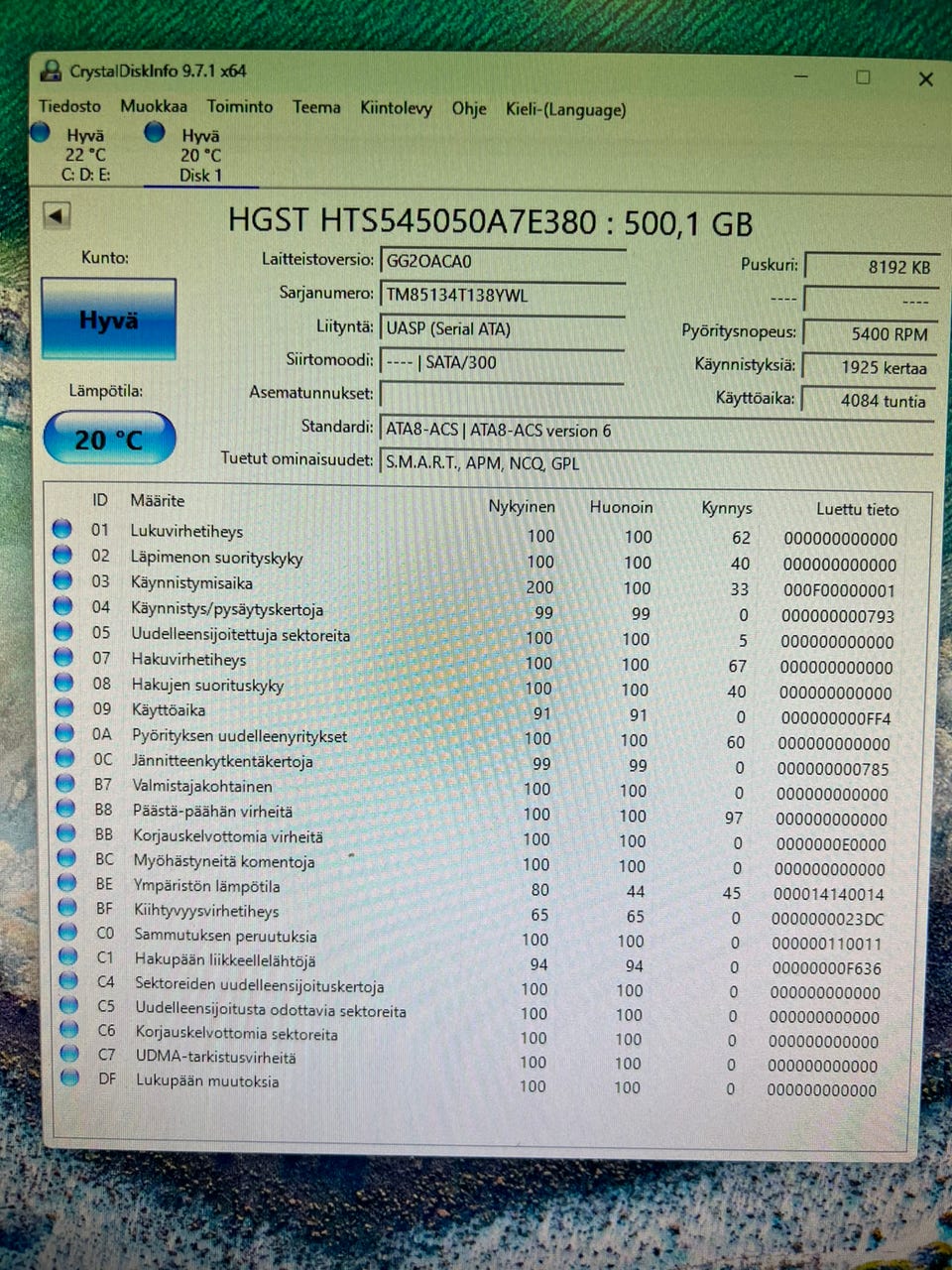Click the status icon for UDMA-tarkistusvirheitä
952x1270 pixels.
tap(69, 1054)
